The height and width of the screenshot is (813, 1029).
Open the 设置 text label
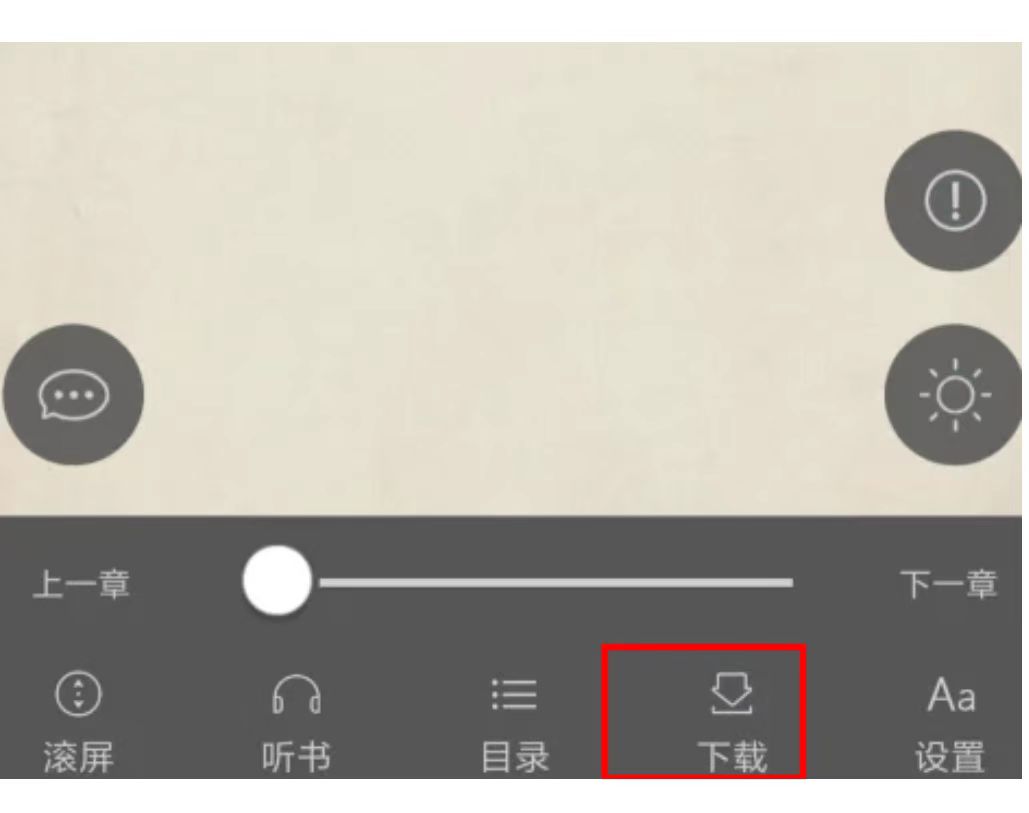click(950, 757)
